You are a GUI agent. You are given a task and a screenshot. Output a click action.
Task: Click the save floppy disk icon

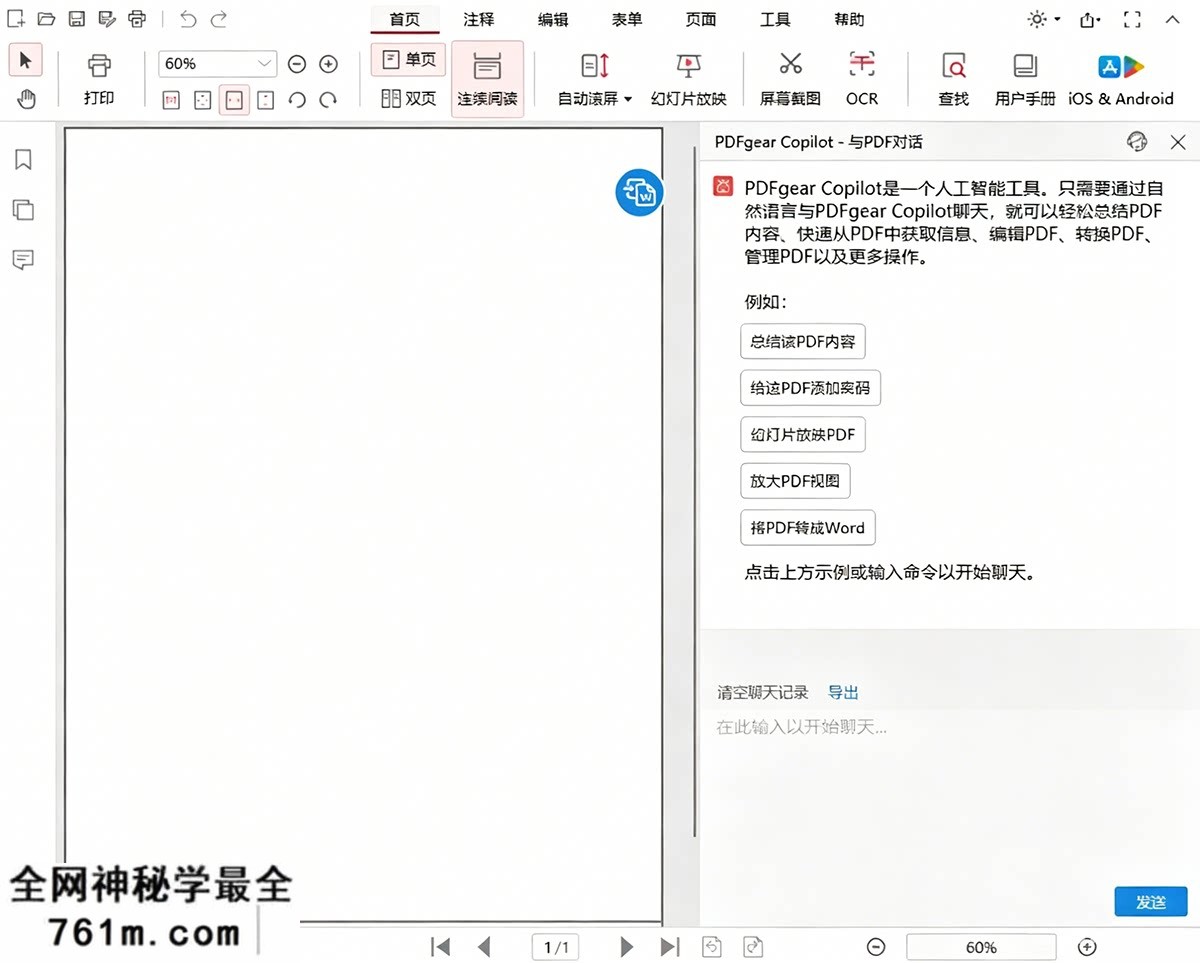click(77, 19)
